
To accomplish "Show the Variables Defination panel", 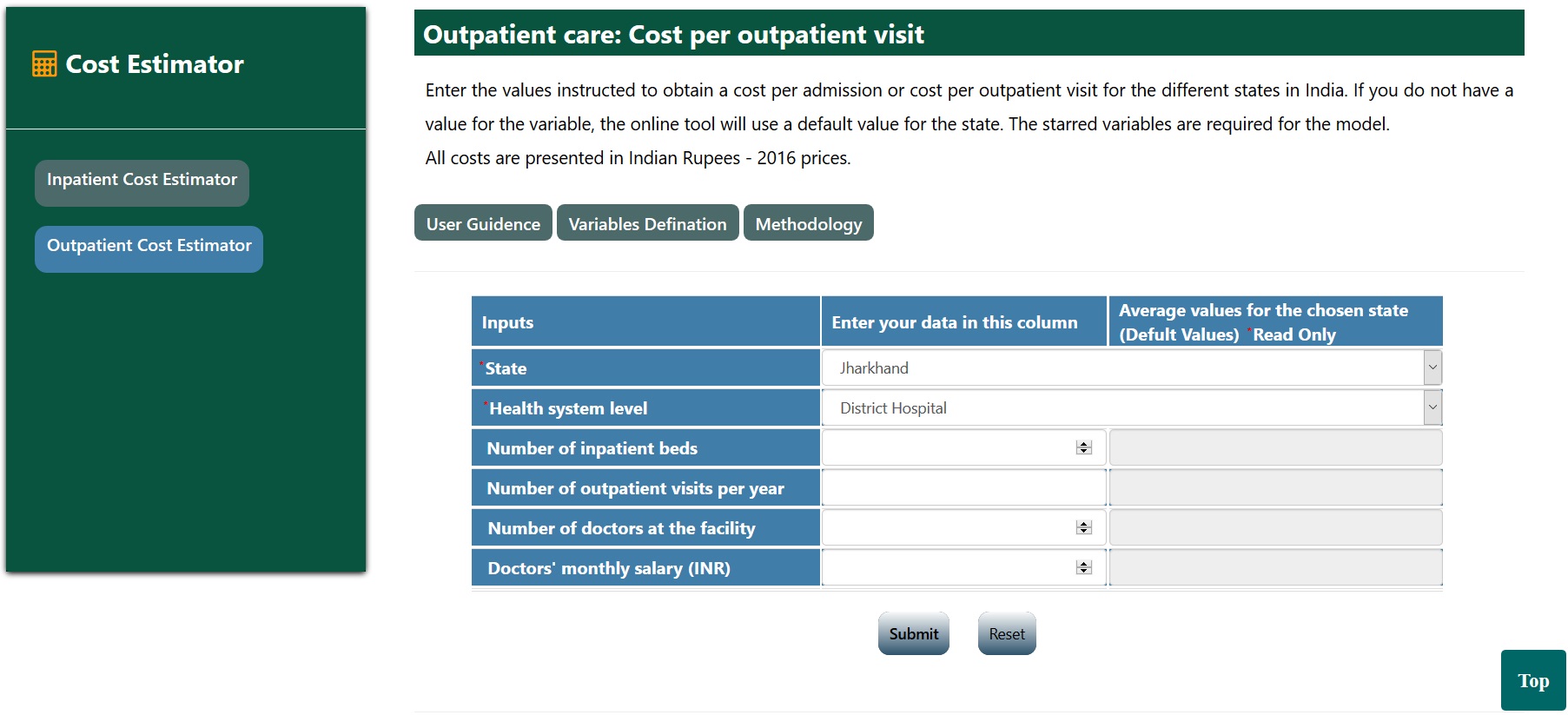I will click(647, 223).
